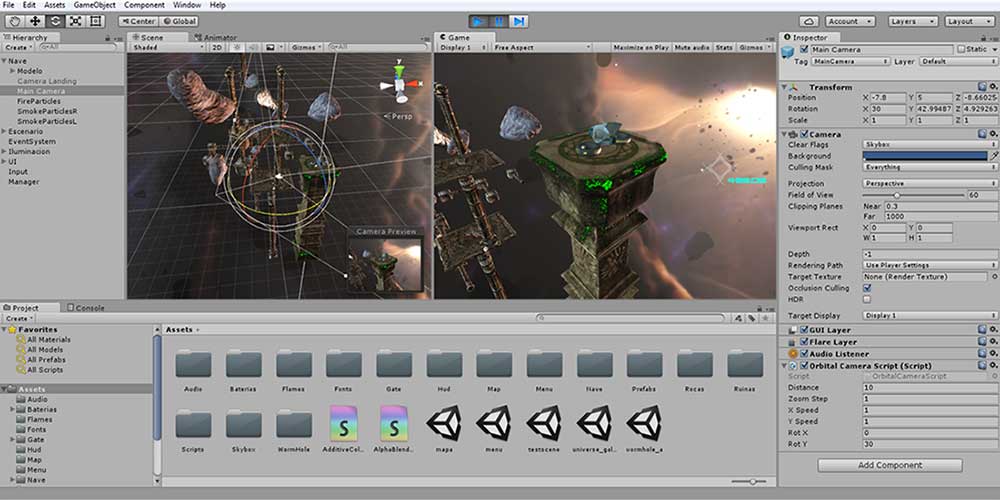This screenshot has width=1000, height=500.
Task: Select the Hand tool in toolbar
Action: (15, 21)
